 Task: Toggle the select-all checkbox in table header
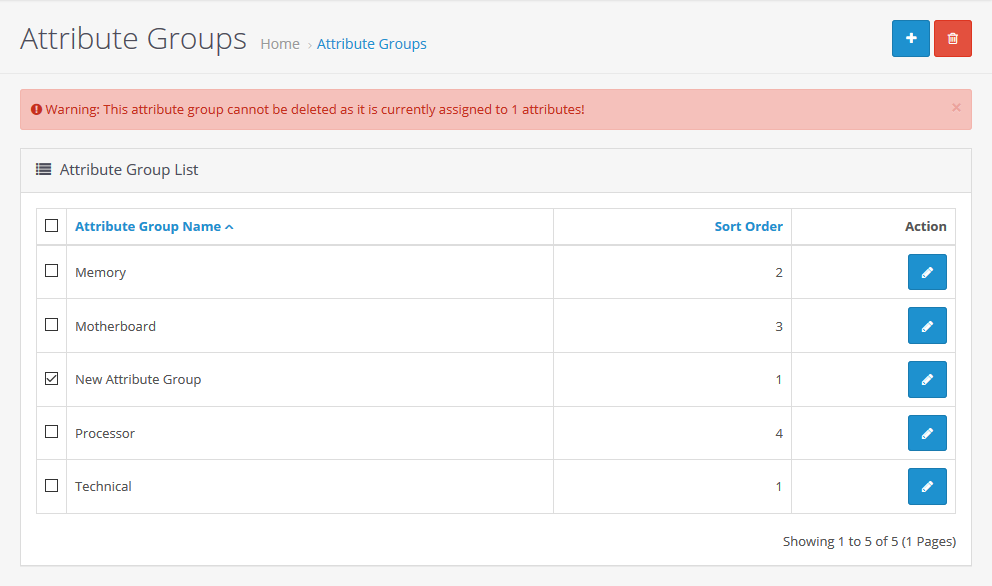51,225
